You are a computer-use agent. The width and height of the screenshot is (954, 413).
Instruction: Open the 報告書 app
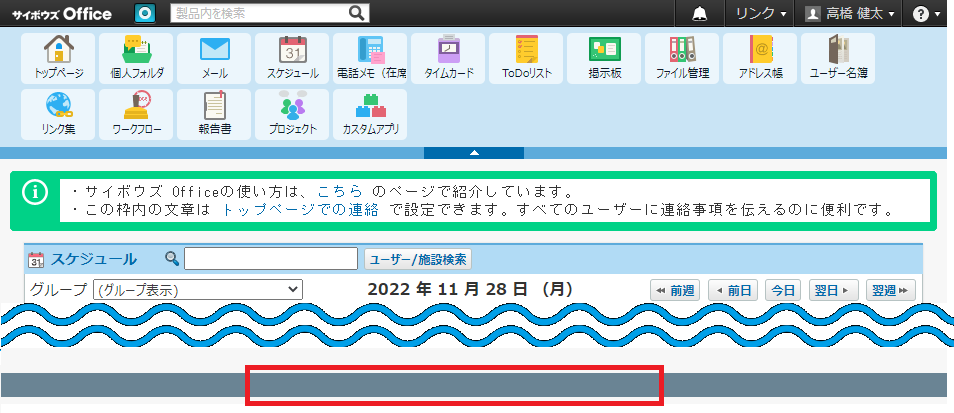(x=214, y=114)
